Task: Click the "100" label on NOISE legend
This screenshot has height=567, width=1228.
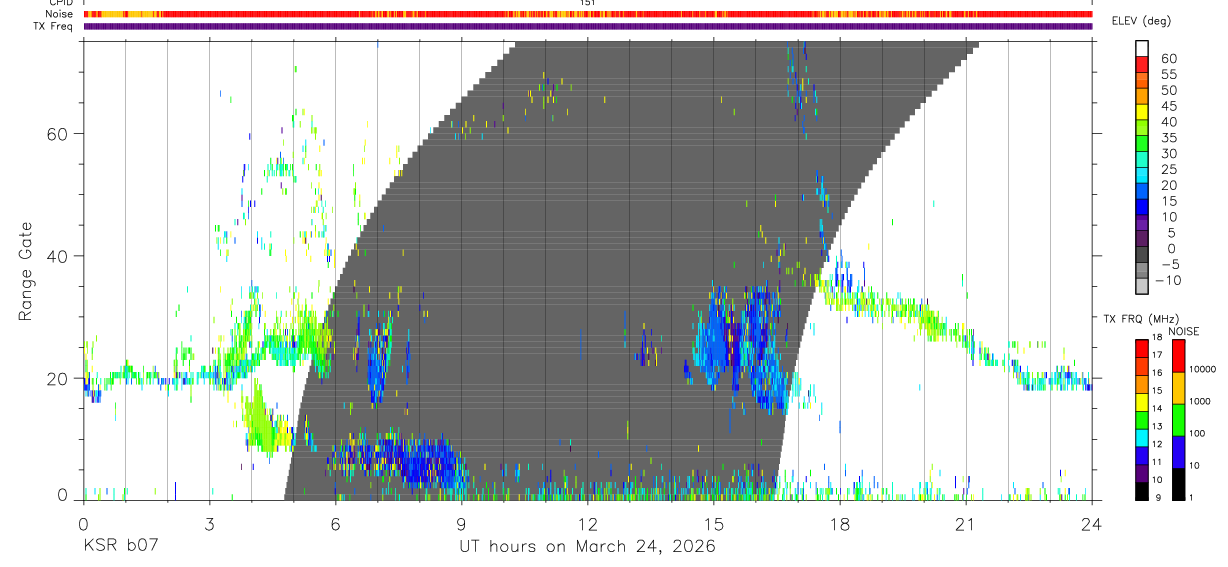Action: click(x=1199, y=433)
